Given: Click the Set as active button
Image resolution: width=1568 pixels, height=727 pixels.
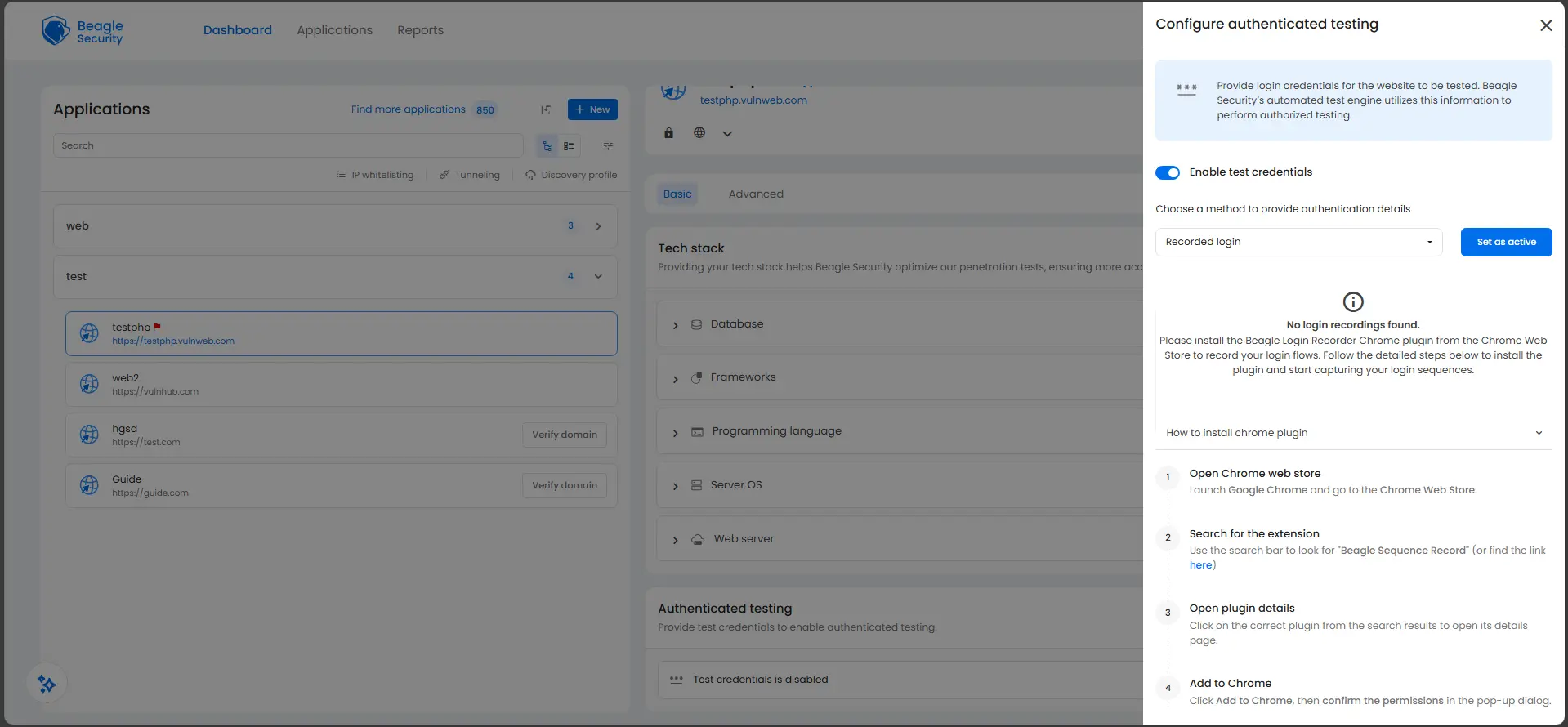Looking at the screenshot, I should 1505,242.
